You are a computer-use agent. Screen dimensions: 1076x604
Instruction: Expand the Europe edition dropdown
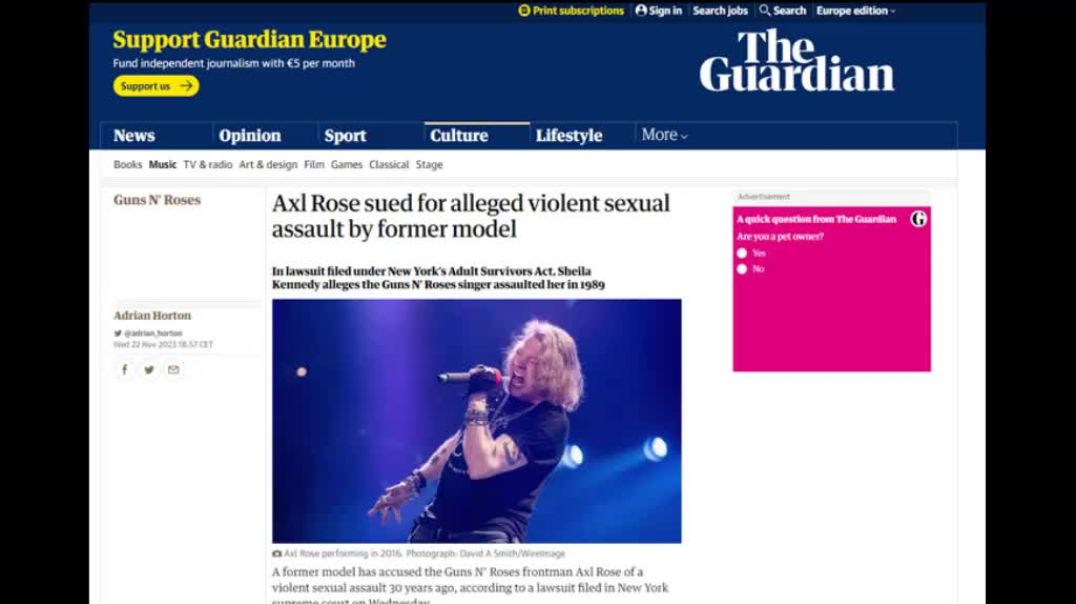pyautogui.click(x=856, y=10)
